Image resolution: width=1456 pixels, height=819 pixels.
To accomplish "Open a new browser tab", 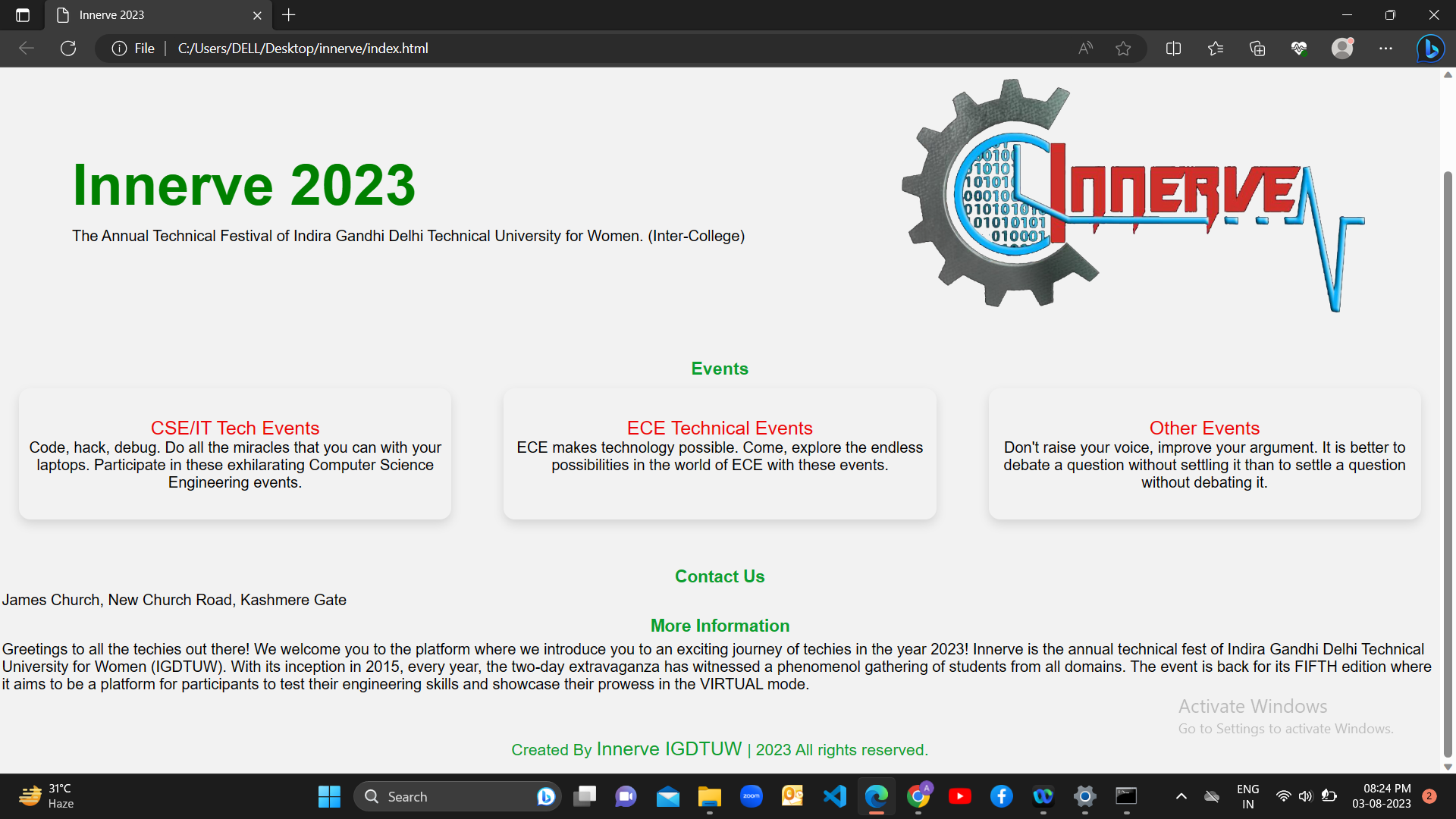I will pyautogui.click(x=288, y=14).
